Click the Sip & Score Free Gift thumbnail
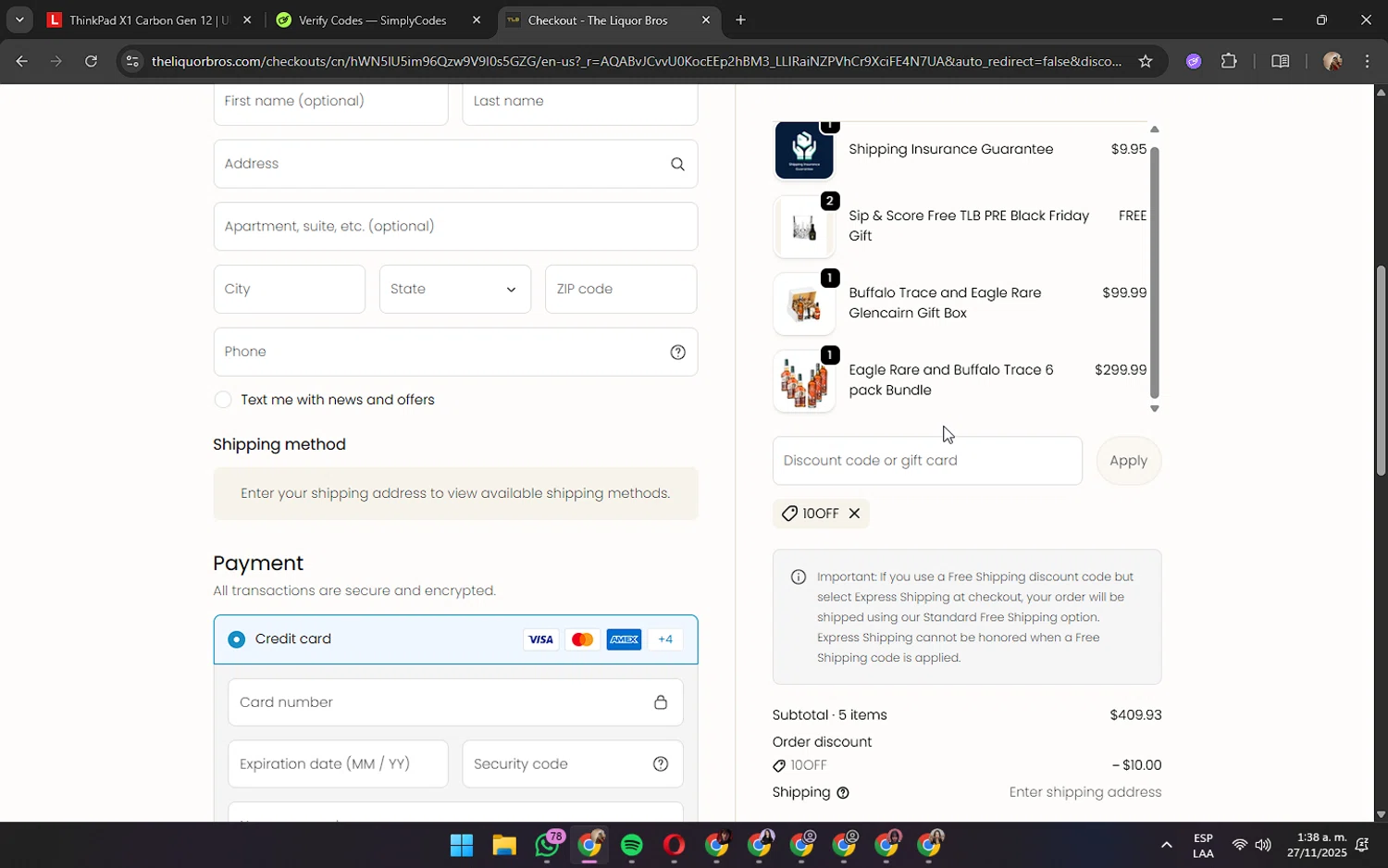This screenshot has height=868, width=1388. click(804, 227)
